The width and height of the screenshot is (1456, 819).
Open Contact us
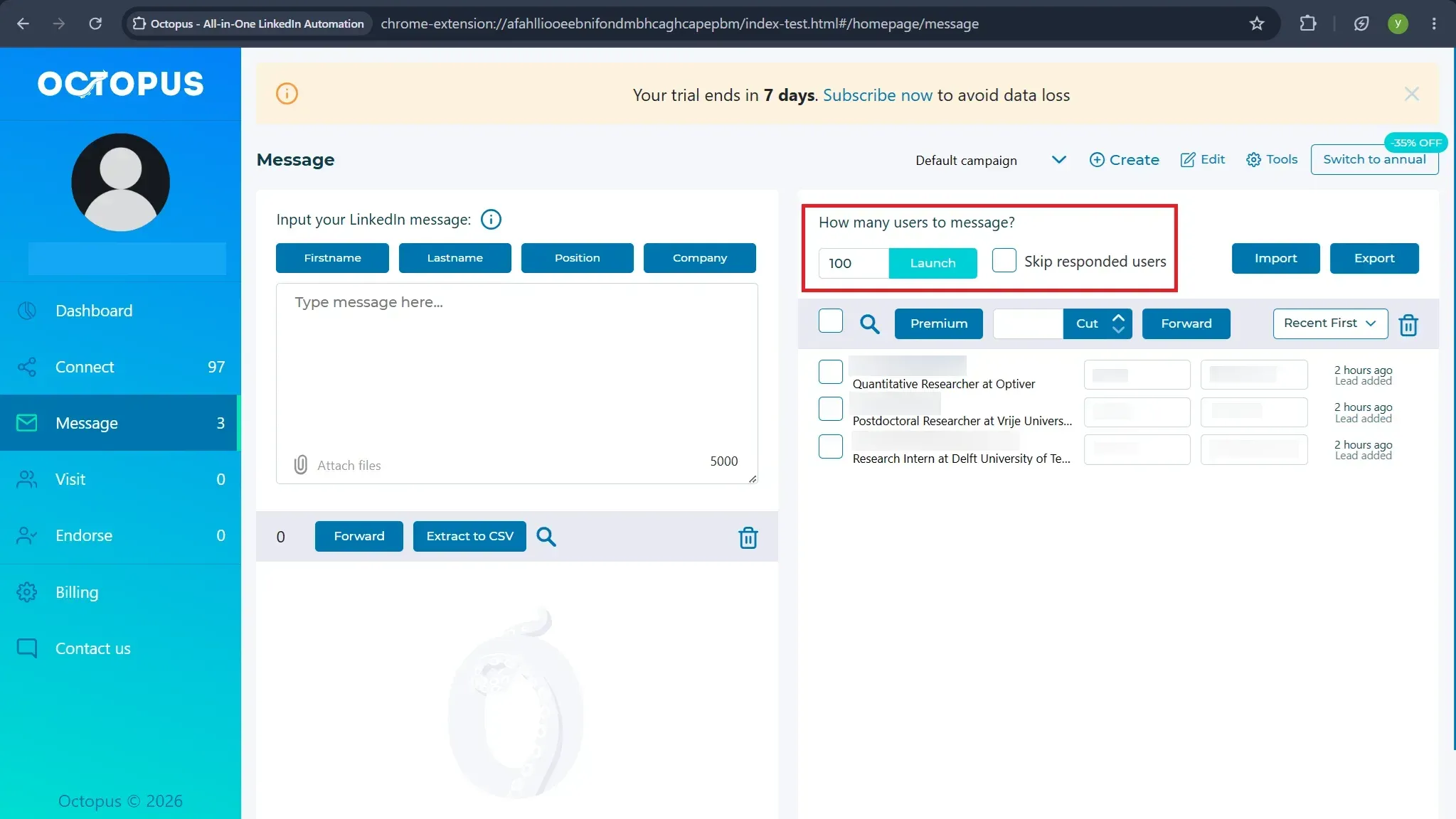pyautogui.click(x=120, y=648)
